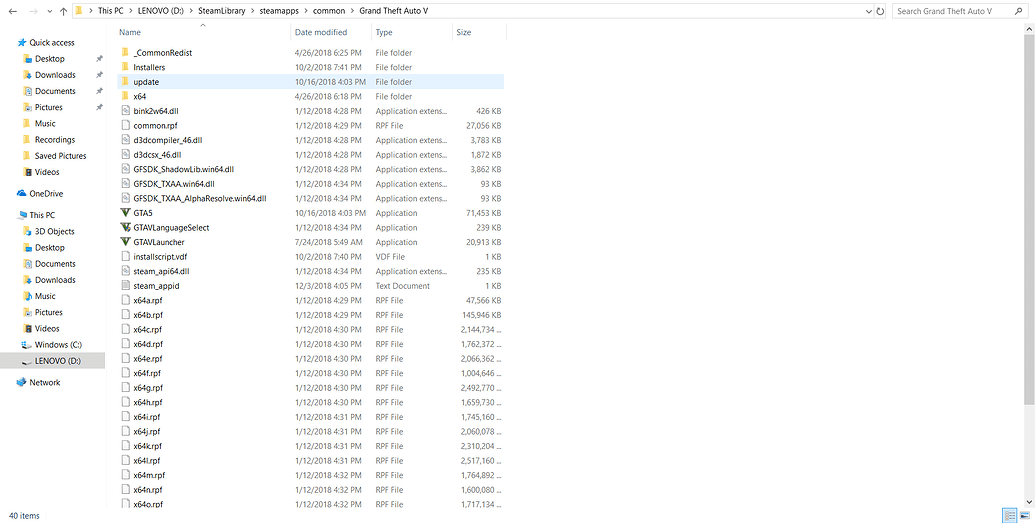This screenshot has height=523, width=1035.
Task: Open Saved Pictures in navigation pane
Action: tap(60, 156)
